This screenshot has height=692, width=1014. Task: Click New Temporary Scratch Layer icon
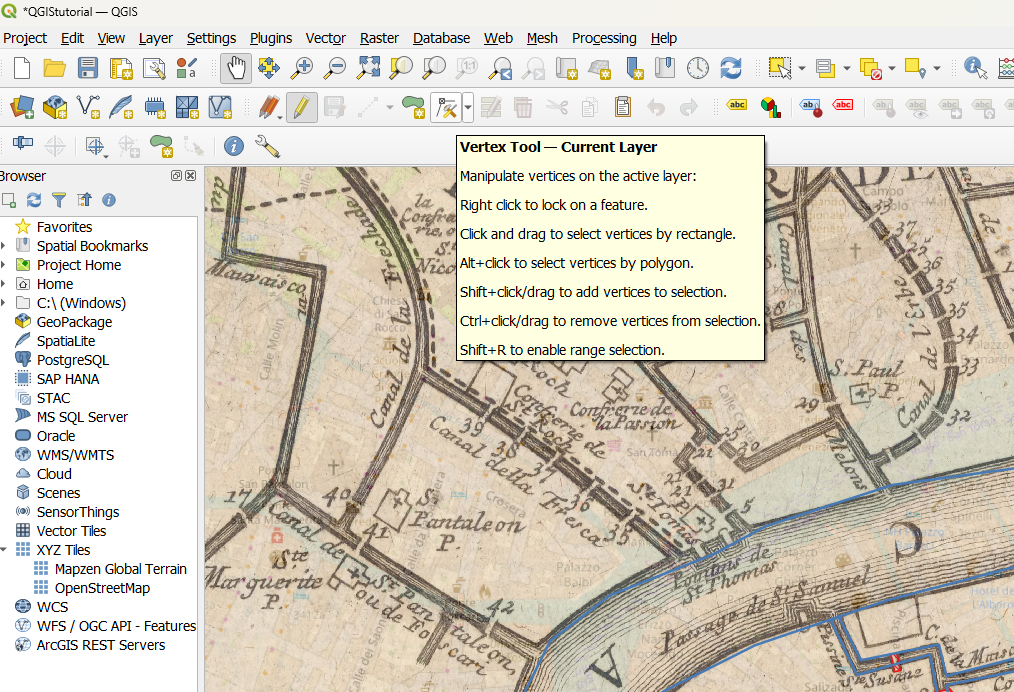(155, 107)
